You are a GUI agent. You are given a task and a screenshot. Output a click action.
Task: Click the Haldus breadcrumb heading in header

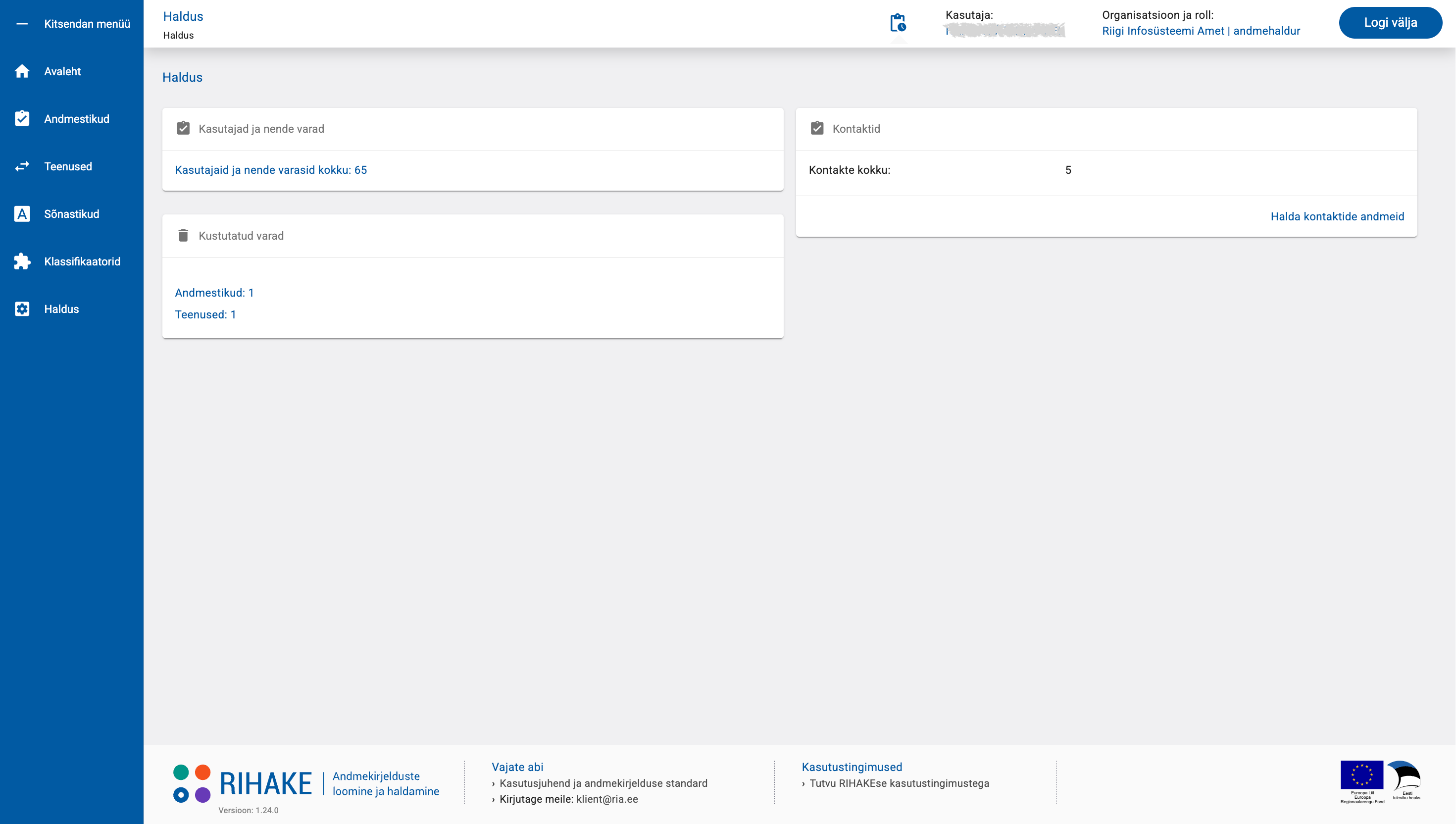click(x=183, y=16)
